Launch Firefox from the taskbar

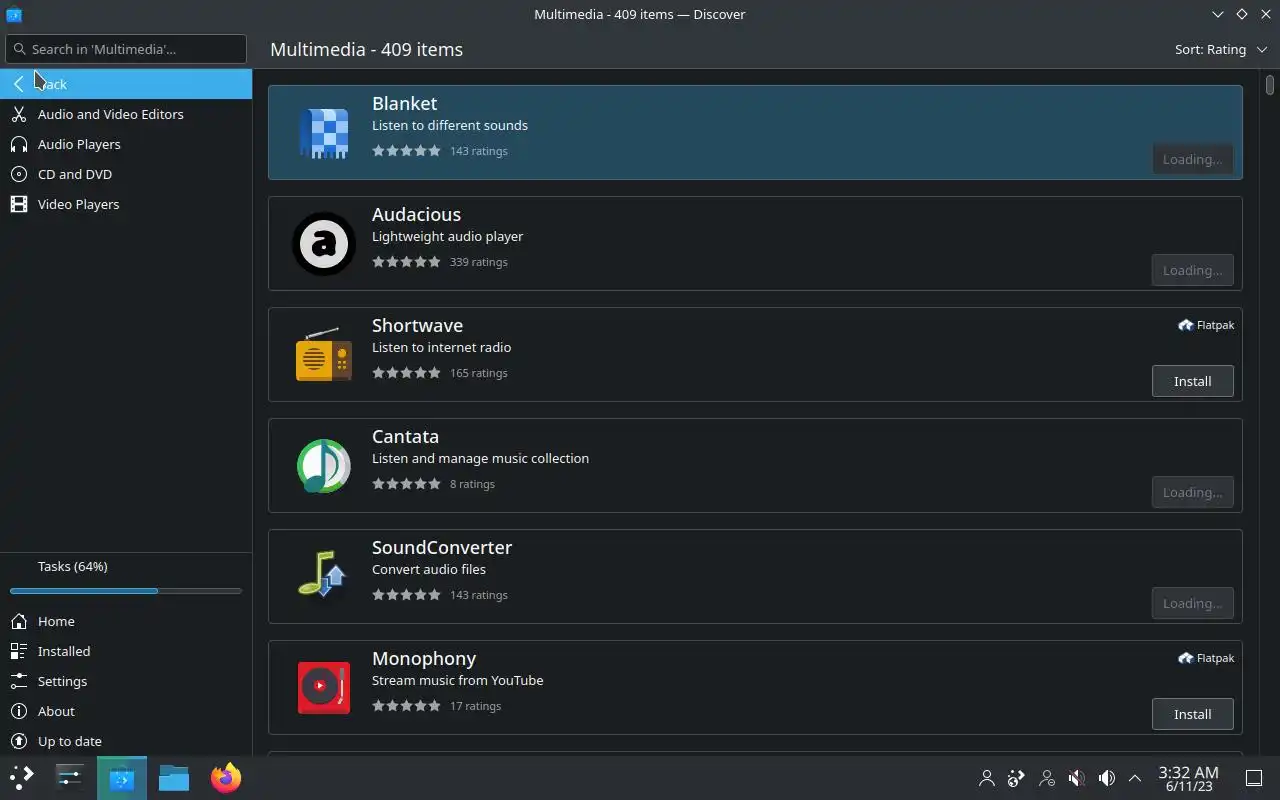[226, 777]
